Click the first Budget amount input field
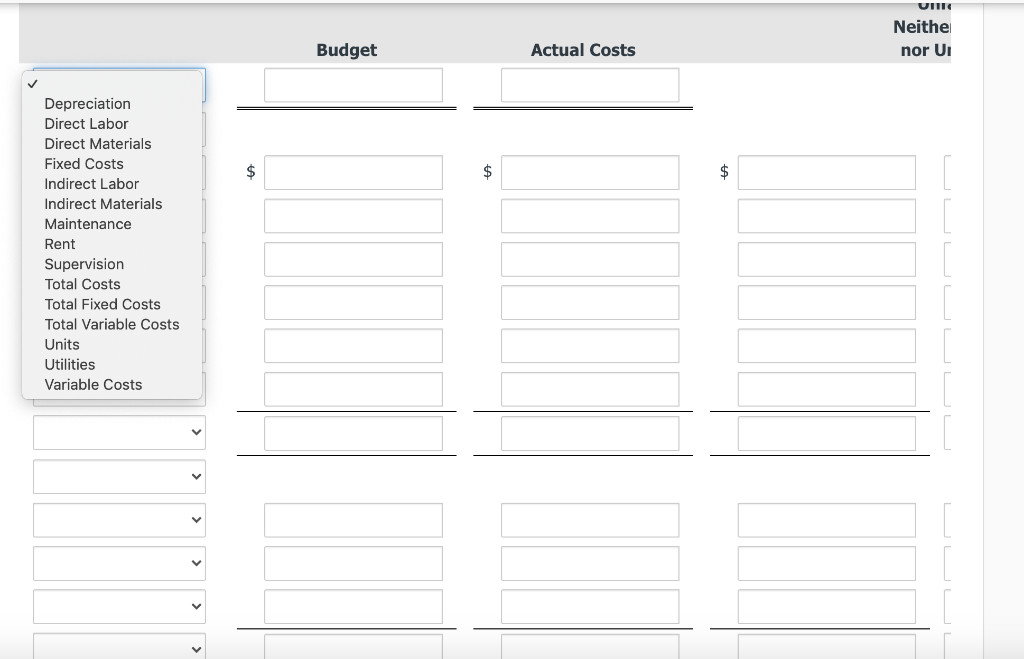1024x659 pixels. (x=353, y=84)
